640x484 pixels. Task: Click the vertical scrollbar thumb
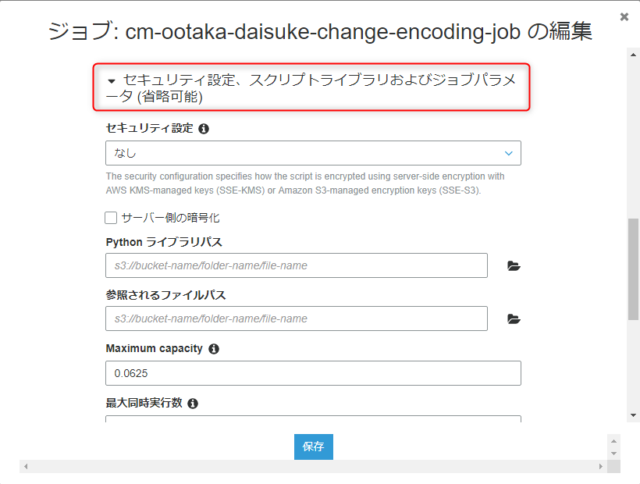[x=633, y=270]
